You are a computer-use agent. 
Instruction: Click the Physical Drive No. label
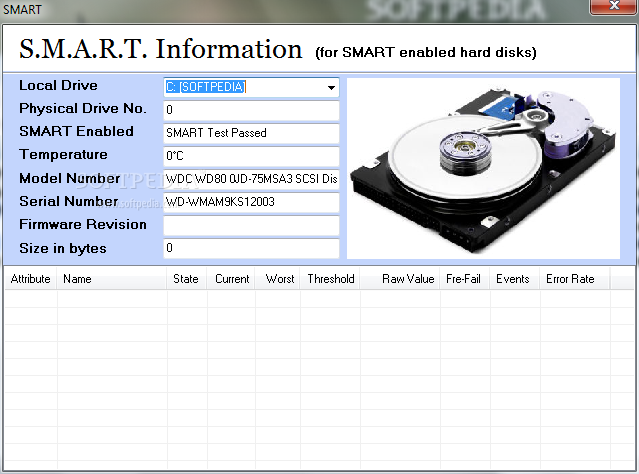tap(83, 108)
